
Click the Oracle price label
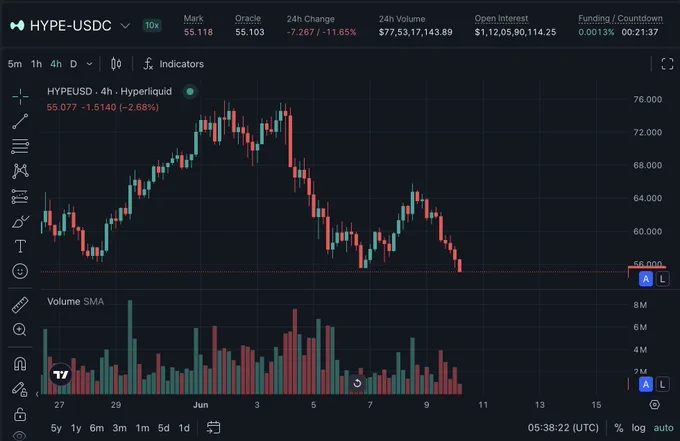click(x=248, y=19)
